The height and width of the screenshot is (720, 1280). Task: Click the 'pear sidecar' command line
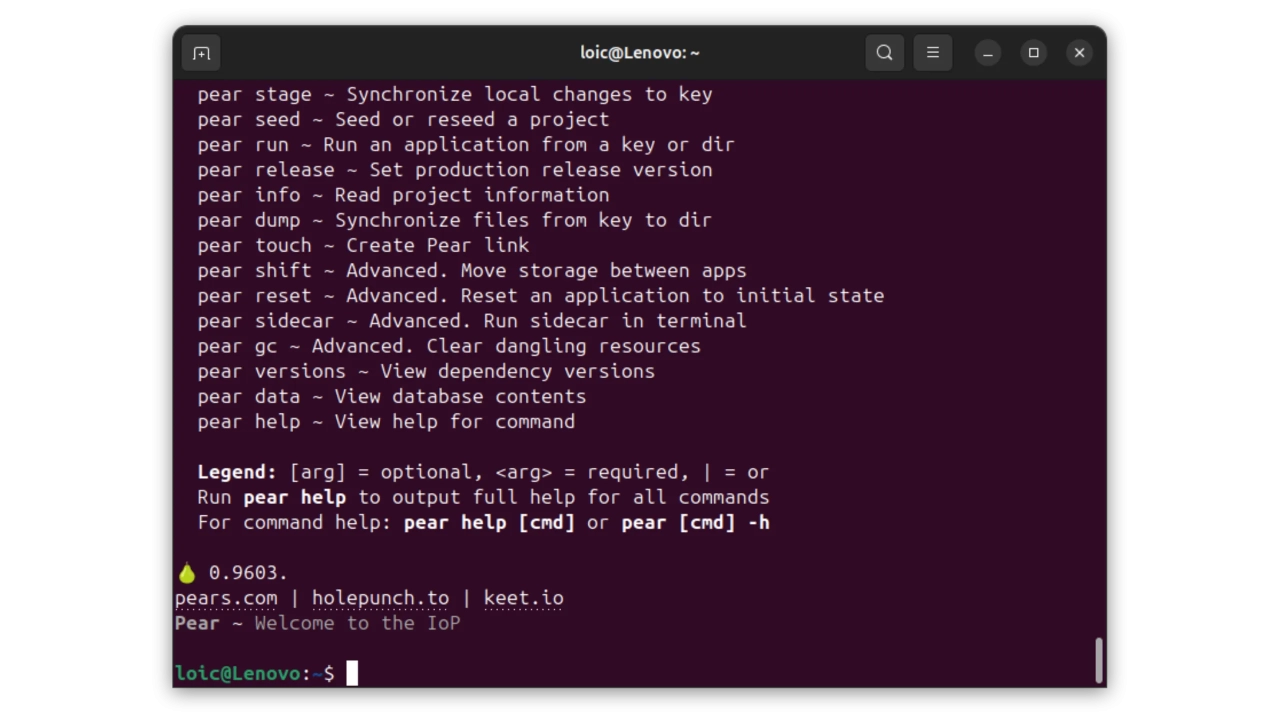tap(471, 321)
